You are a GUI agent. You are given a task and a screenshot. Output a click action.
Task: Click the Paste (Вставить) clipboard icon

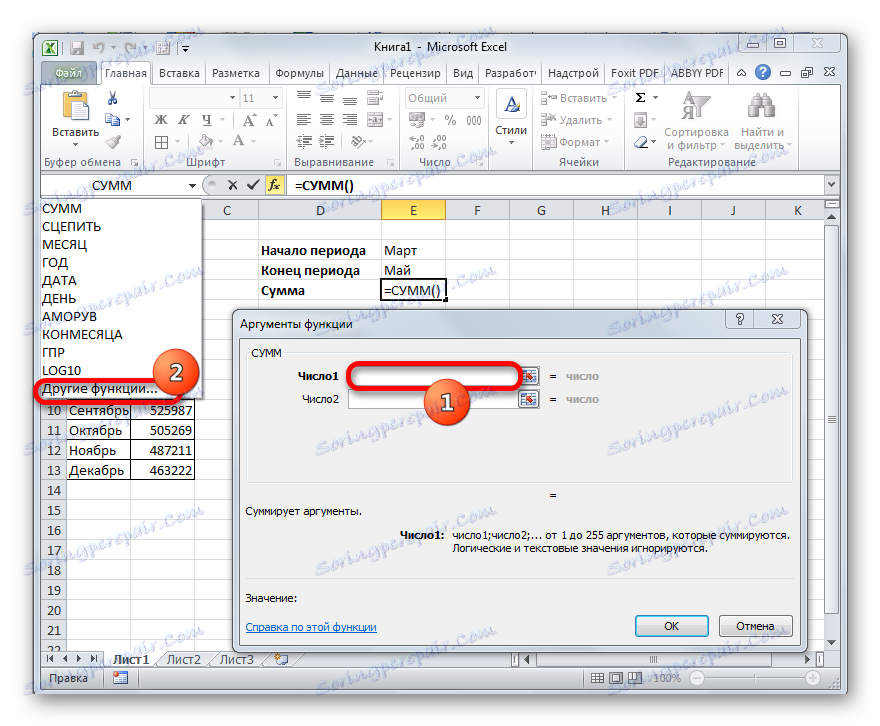[x=75, y=107]
